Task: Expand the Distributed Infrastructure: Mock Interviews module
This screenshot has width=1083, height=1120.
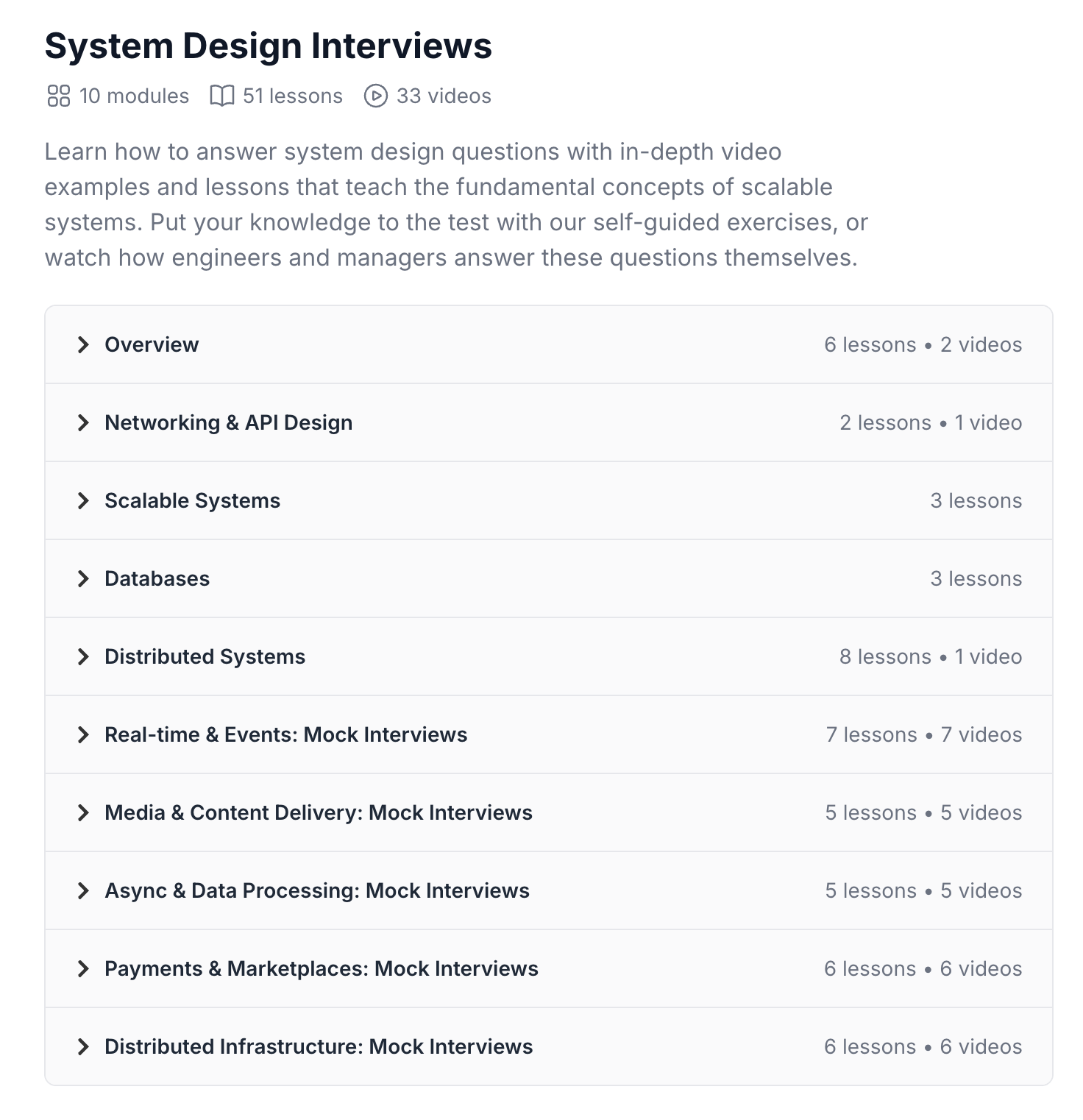Action: 319,1046
